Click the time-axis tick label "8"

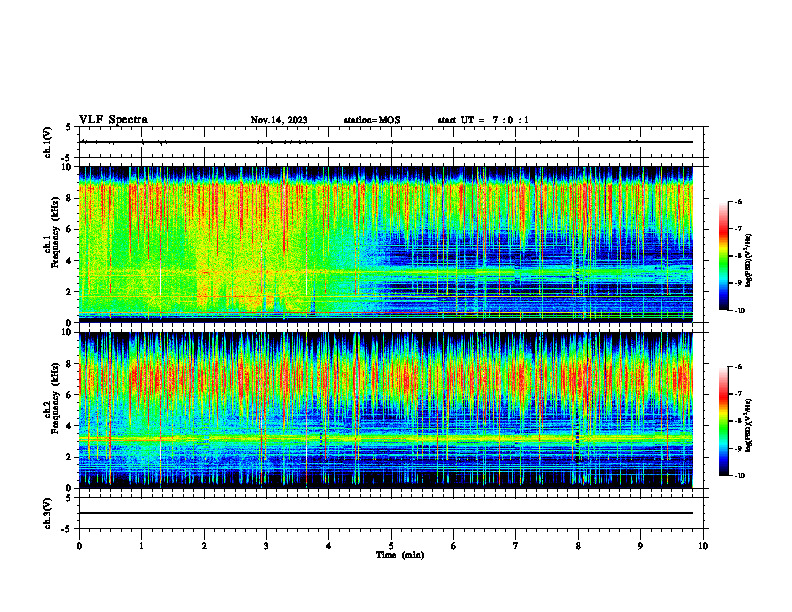578,546
